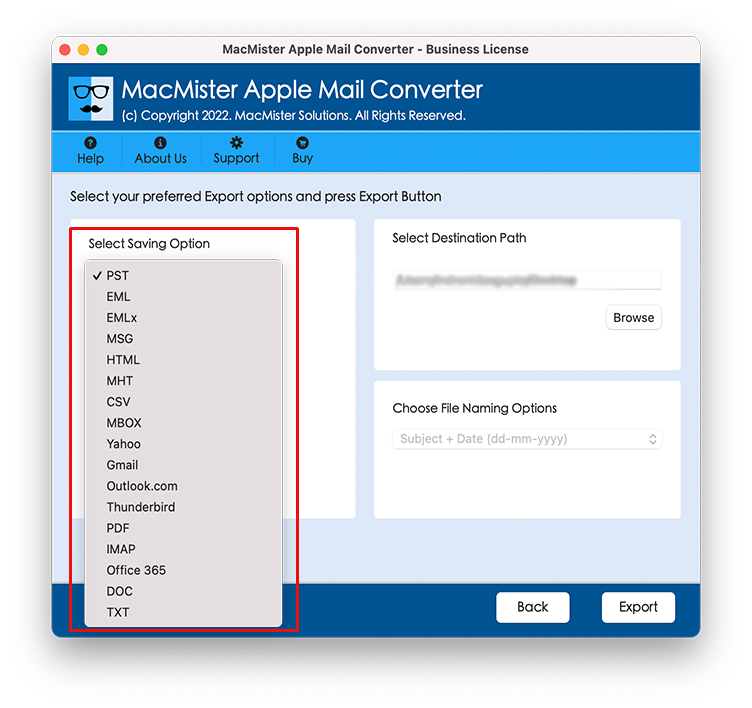Select MBOX from saving options

pyautogui.click(x=183, y=423)
